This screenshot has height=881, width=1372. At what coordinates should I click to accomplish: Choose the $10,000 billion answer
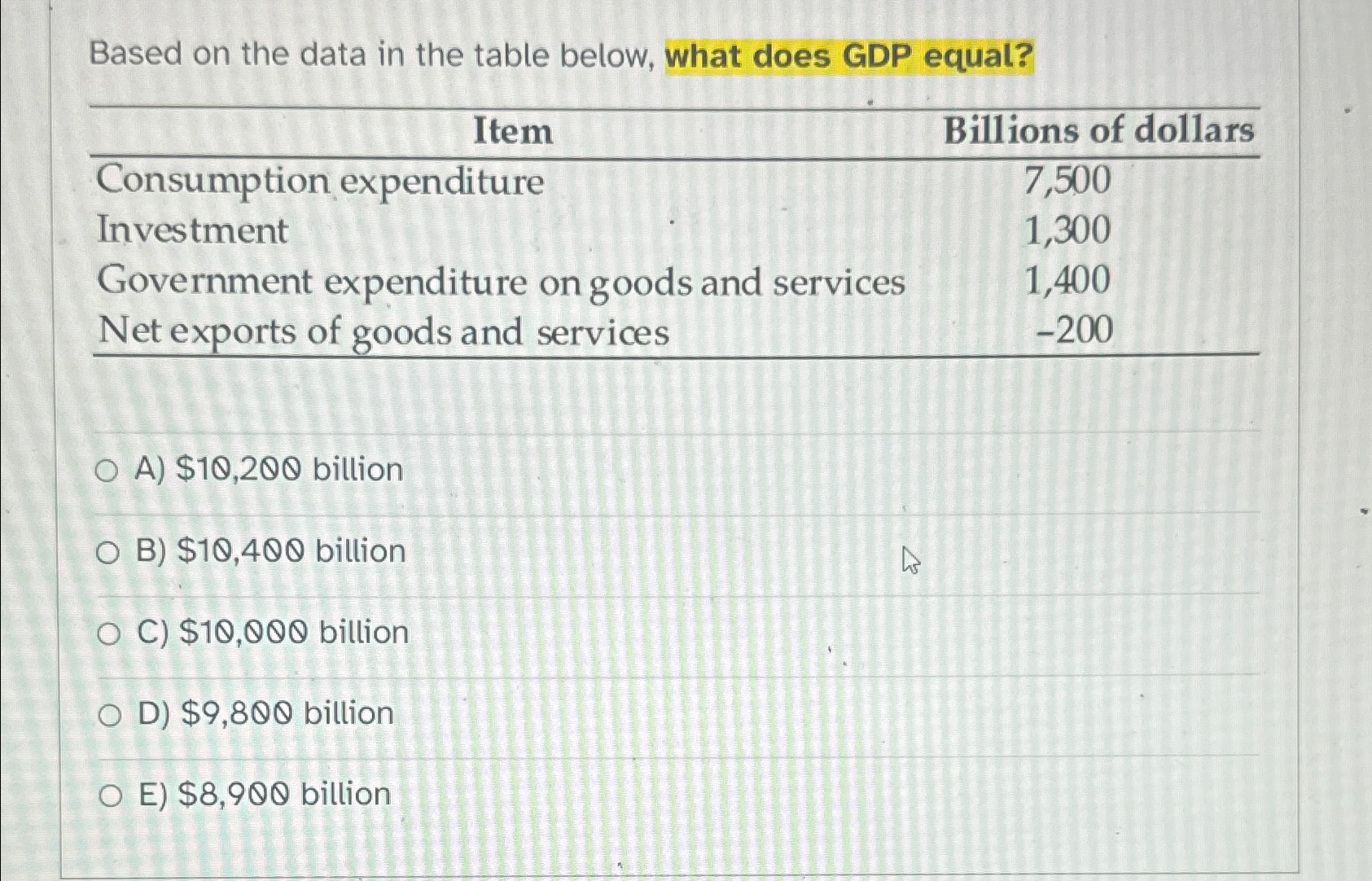(271, 633)
